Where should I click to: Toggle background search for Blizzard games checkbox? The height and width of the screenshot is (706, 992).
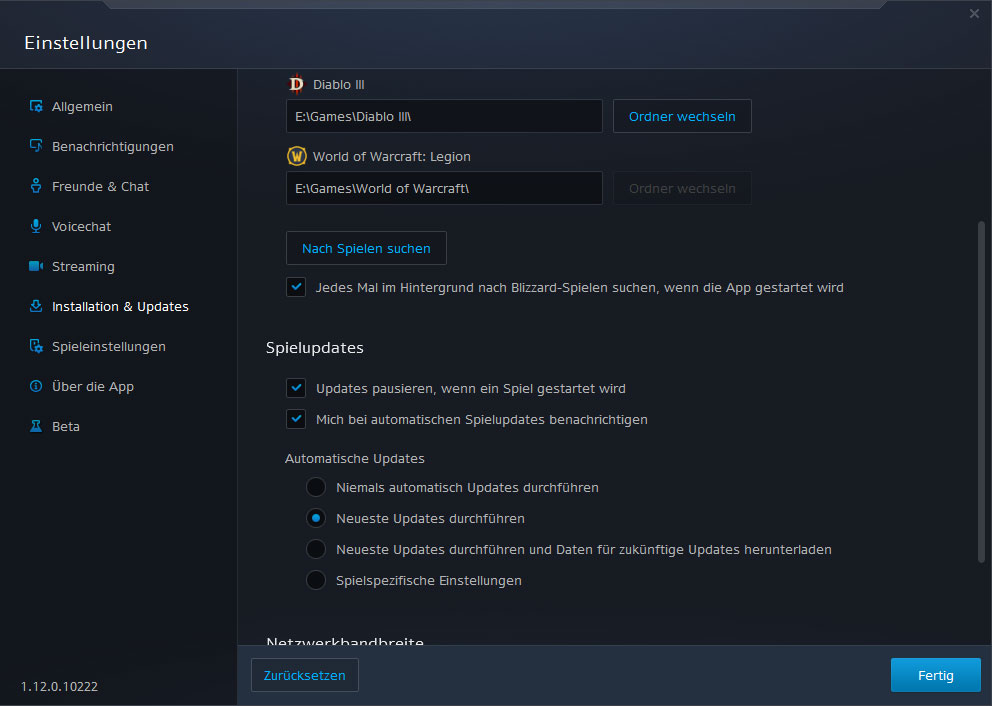(x=296, y=287)
